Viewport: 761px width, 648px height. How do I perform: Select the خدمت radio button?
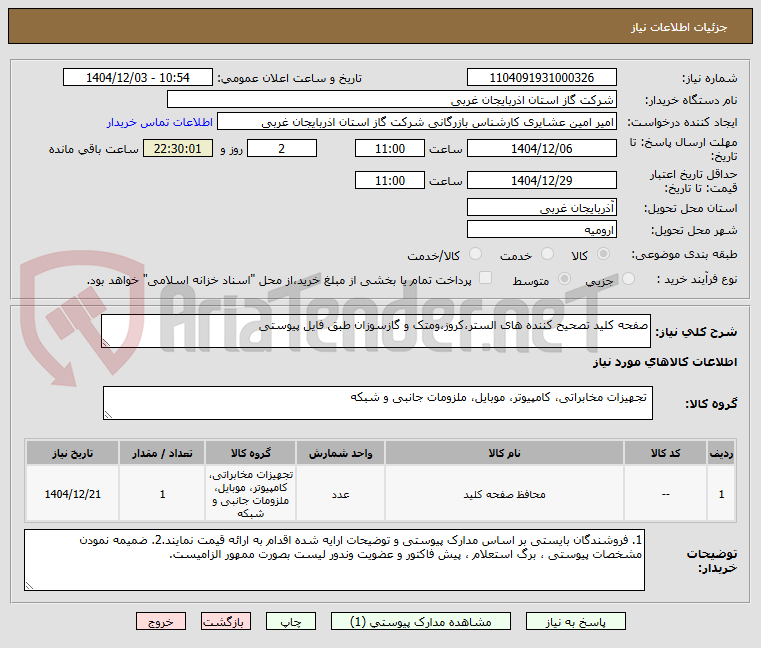click(x=547, y=254)
